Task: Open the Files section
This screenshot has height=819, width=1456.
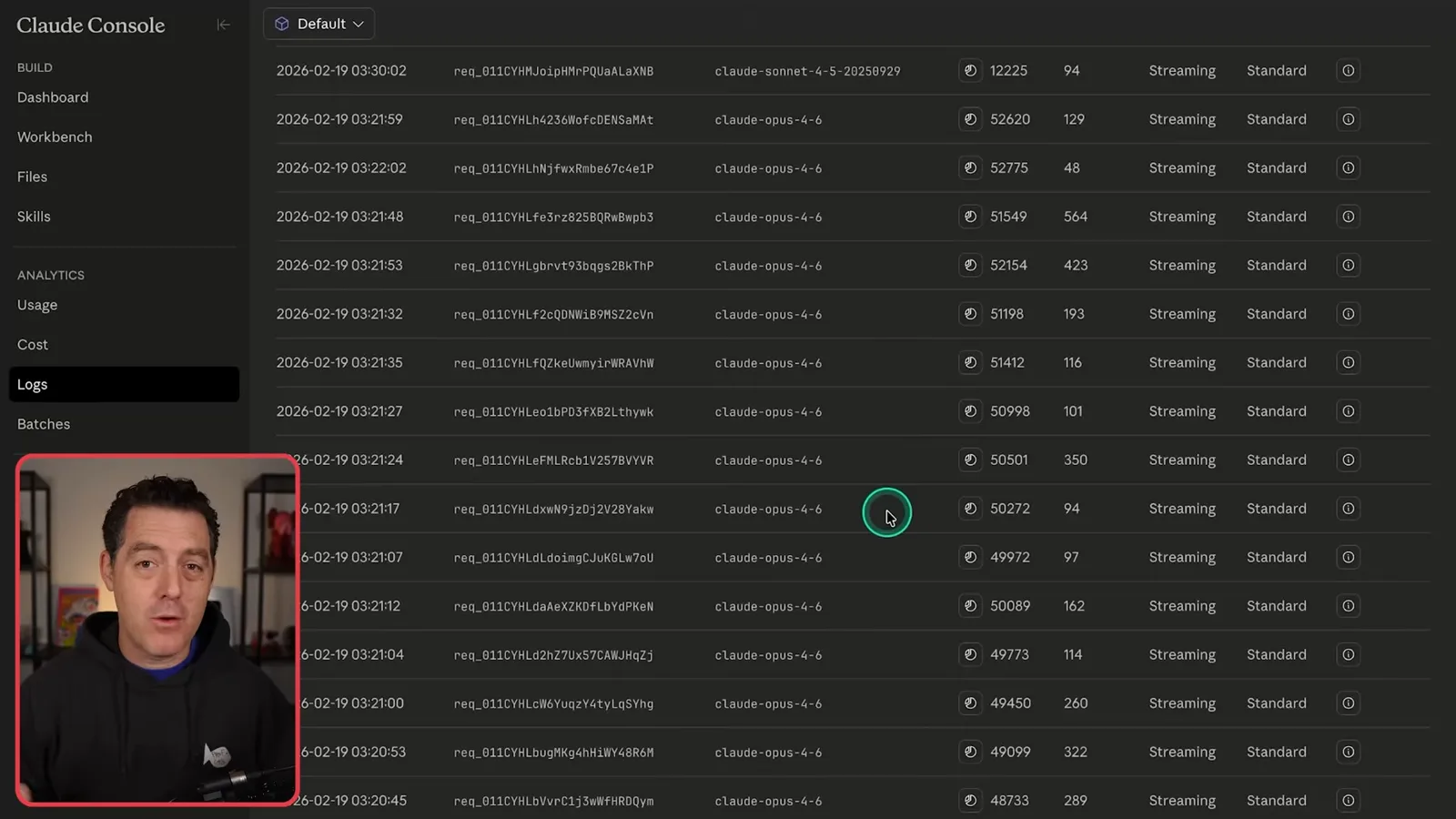Action: click(32, 177)
